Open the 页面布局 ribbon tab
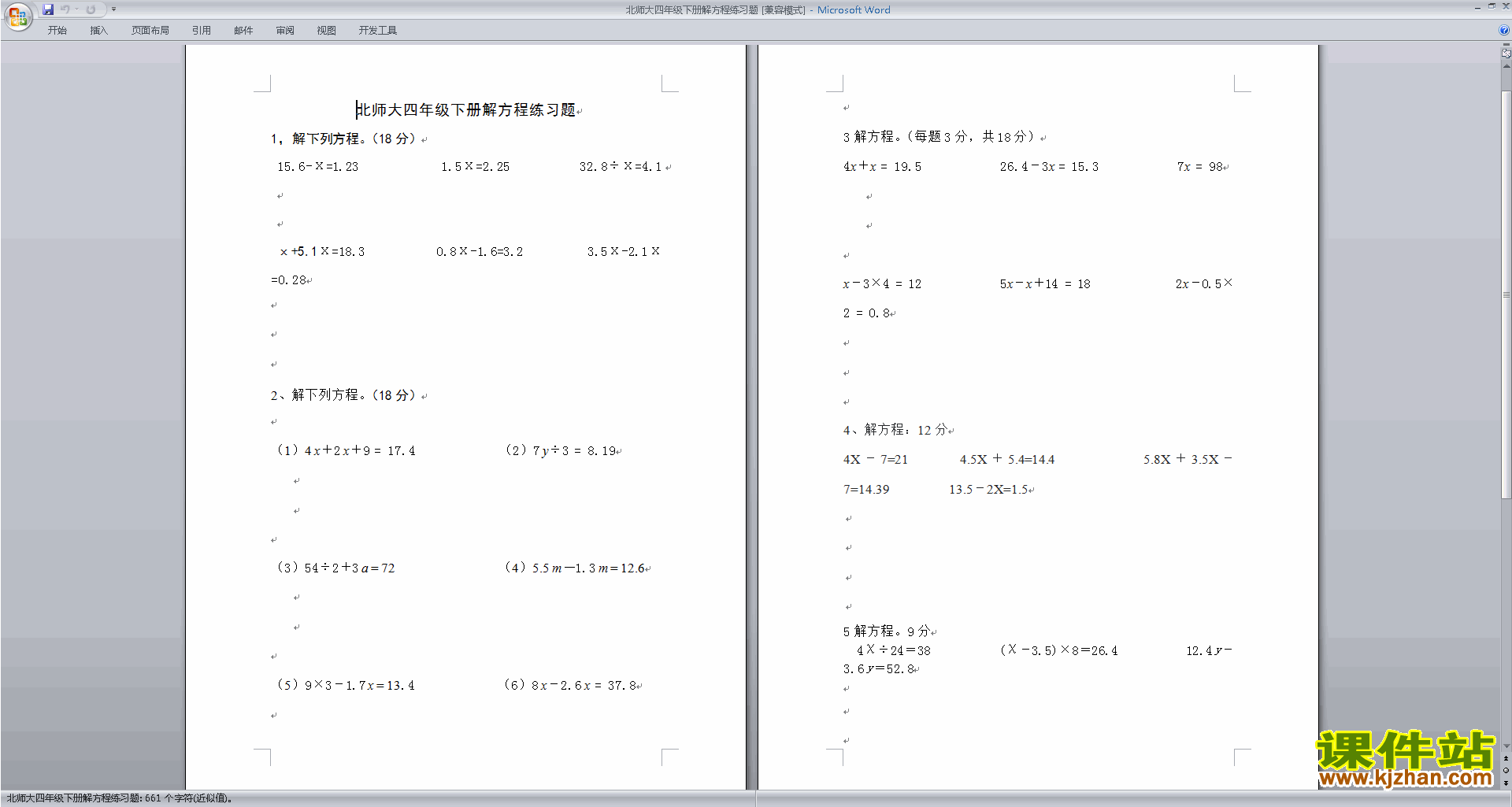This screenshot has height=807, width=1512. click(x=150, y=31)
